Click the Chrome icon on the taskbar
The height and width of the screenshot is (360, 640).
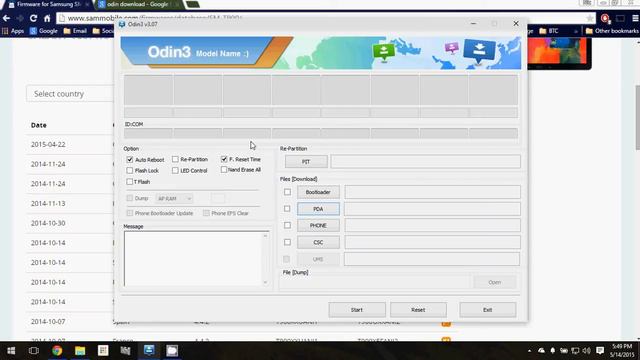57,351
